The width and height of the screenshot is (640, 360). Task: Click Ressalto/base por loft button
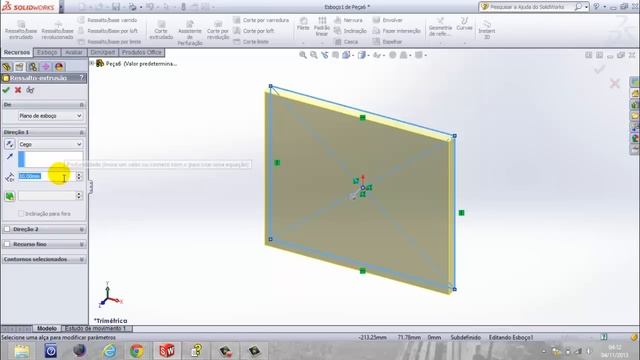click(x=108, y=31)
